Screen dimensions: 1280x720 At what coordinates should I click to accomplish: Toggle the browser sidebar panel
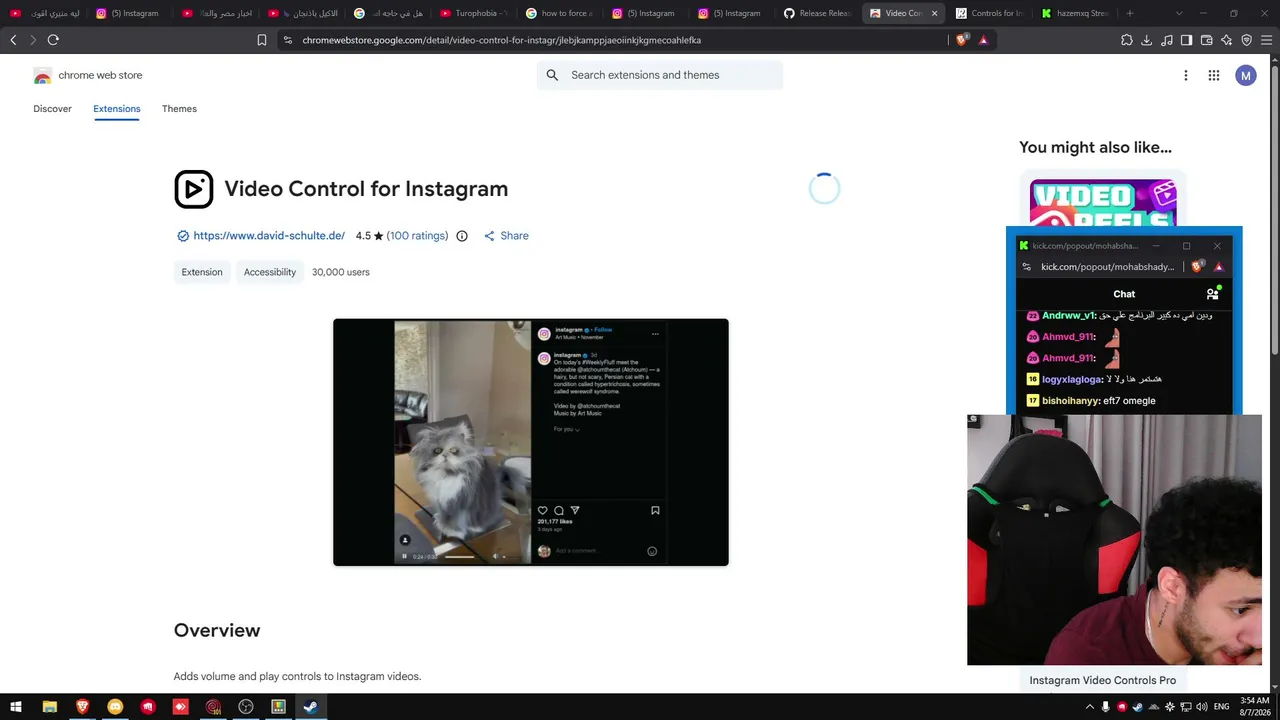coord(1186,40)
